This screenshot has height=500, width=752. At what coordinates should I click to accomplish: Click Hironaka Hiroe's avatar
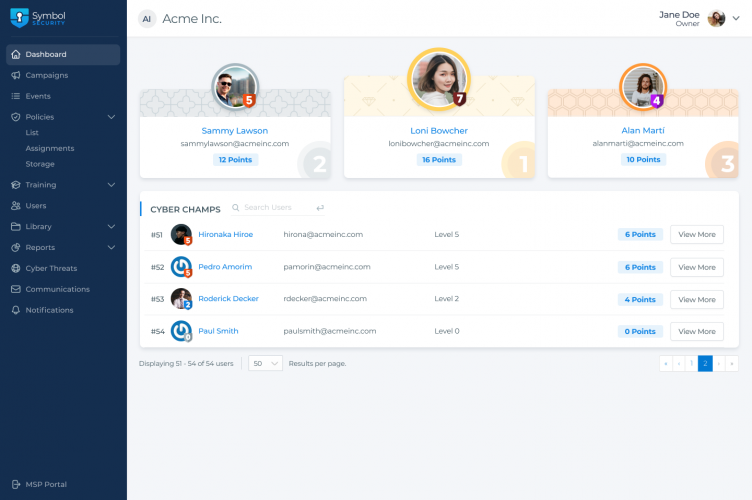tap(181, 234)
